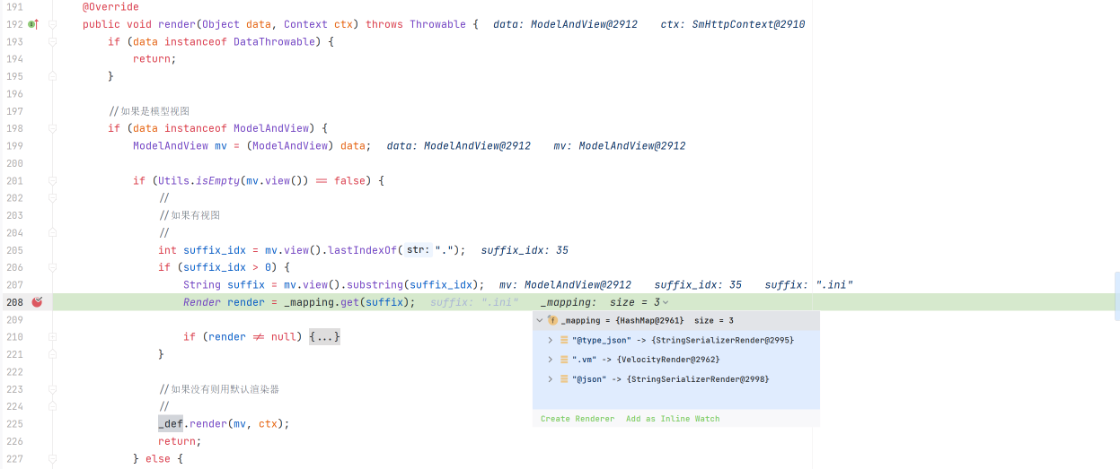Click inline hint mv: ModelAndView@2912 on line 199
Image resolution: width=1120 pixels, height=469 pixels.
pyautogui.click(x=619, y=146)
